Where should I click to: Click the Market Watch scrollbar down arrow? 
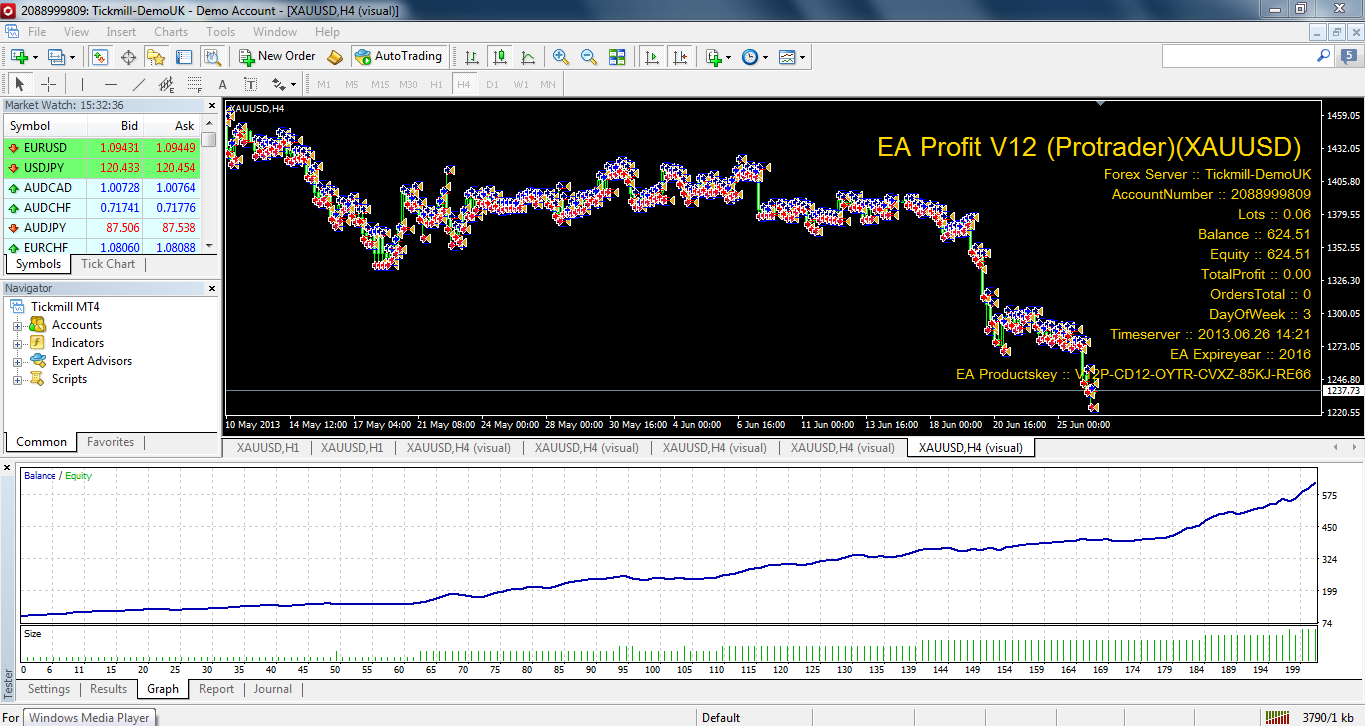pyautogui.click(x=209, y=246)
